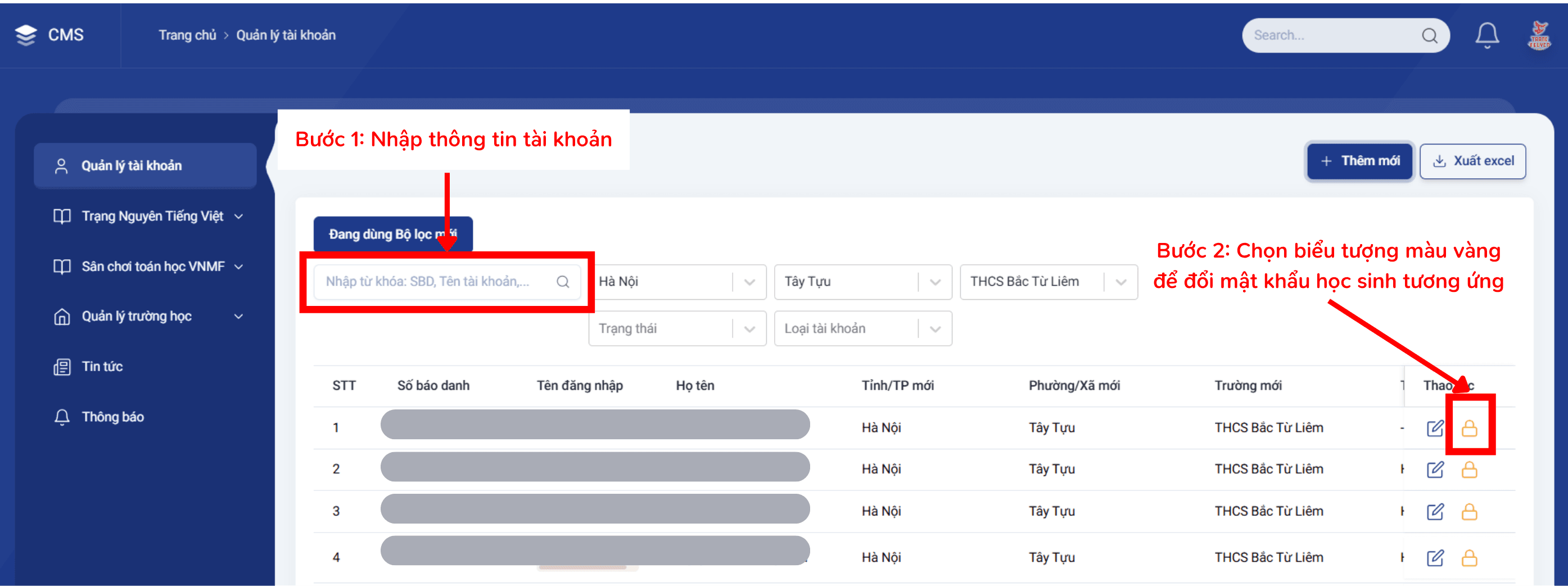Open Sân chơi toán học VNMF menu
1568x586 pixels.
[149, 267]
